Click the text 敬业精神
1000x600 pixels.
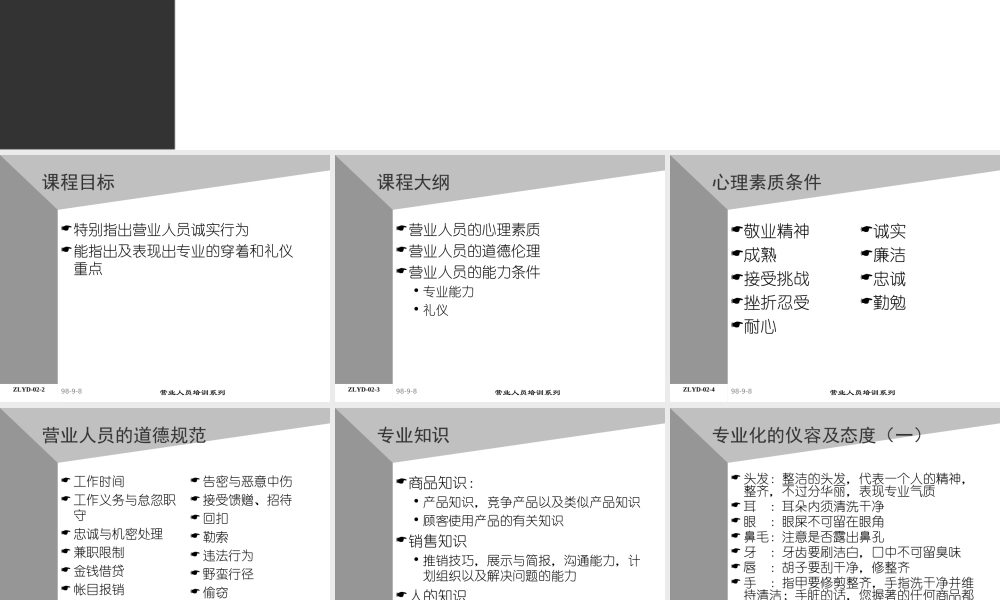click(x=776, y=231)
